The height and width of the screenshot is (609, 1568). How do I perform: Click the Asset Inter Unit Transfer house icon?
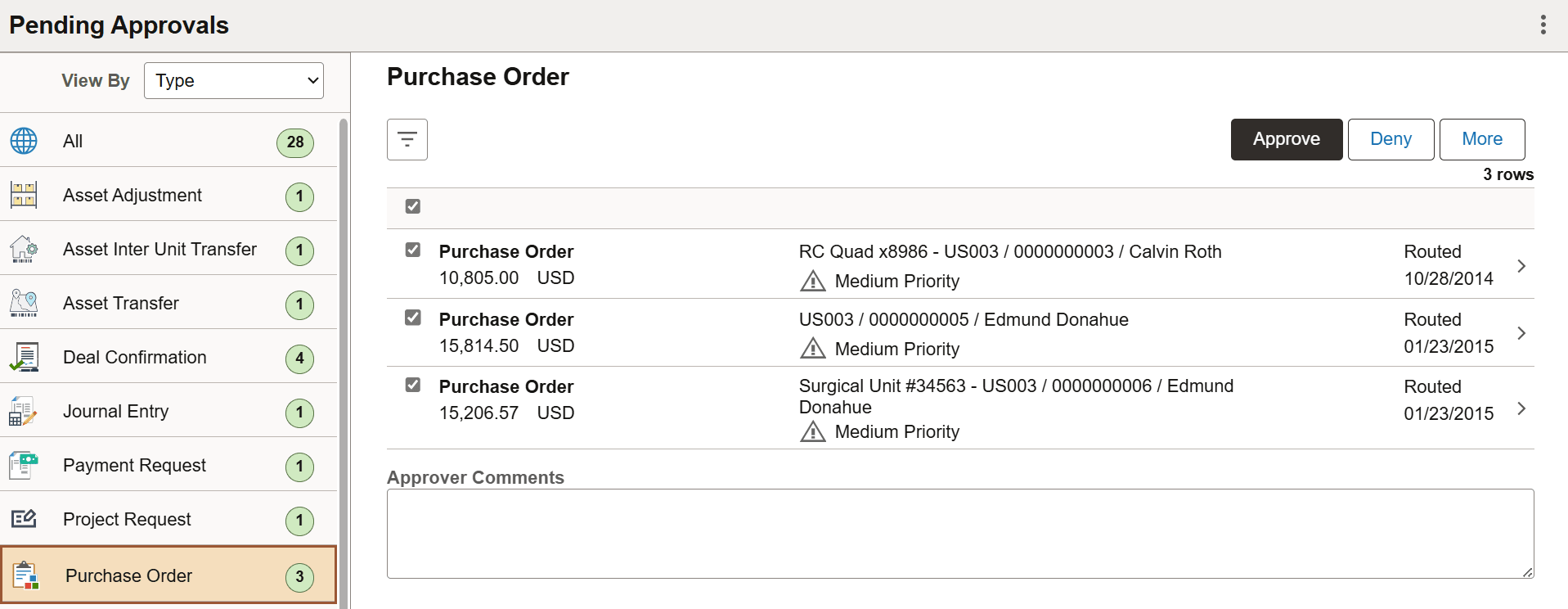coord(23,249)
